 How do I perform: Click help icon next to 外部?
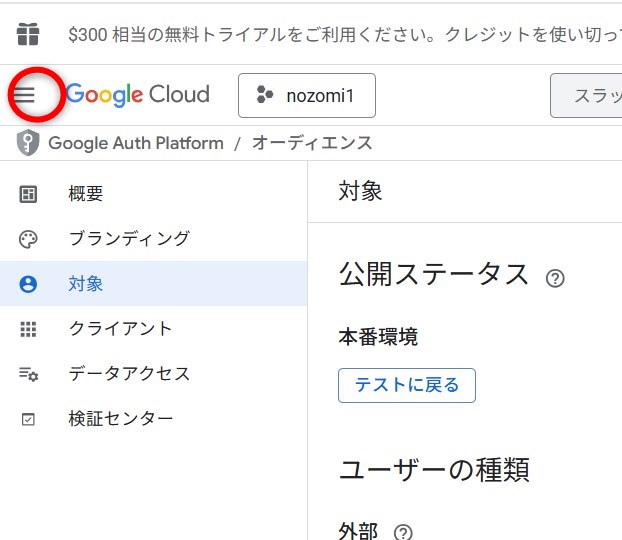pyautogui.click(x=403, y=532)
